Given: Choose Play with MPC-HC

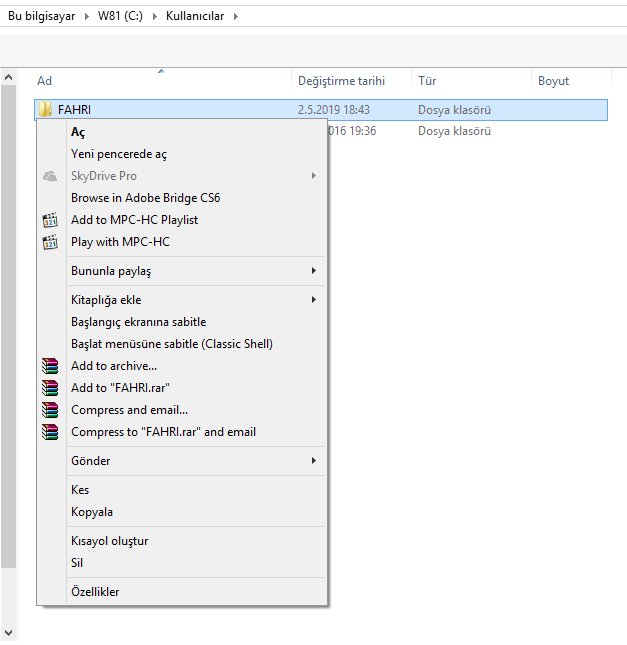Looking at the screenshot, I should [x=182, y=242].
